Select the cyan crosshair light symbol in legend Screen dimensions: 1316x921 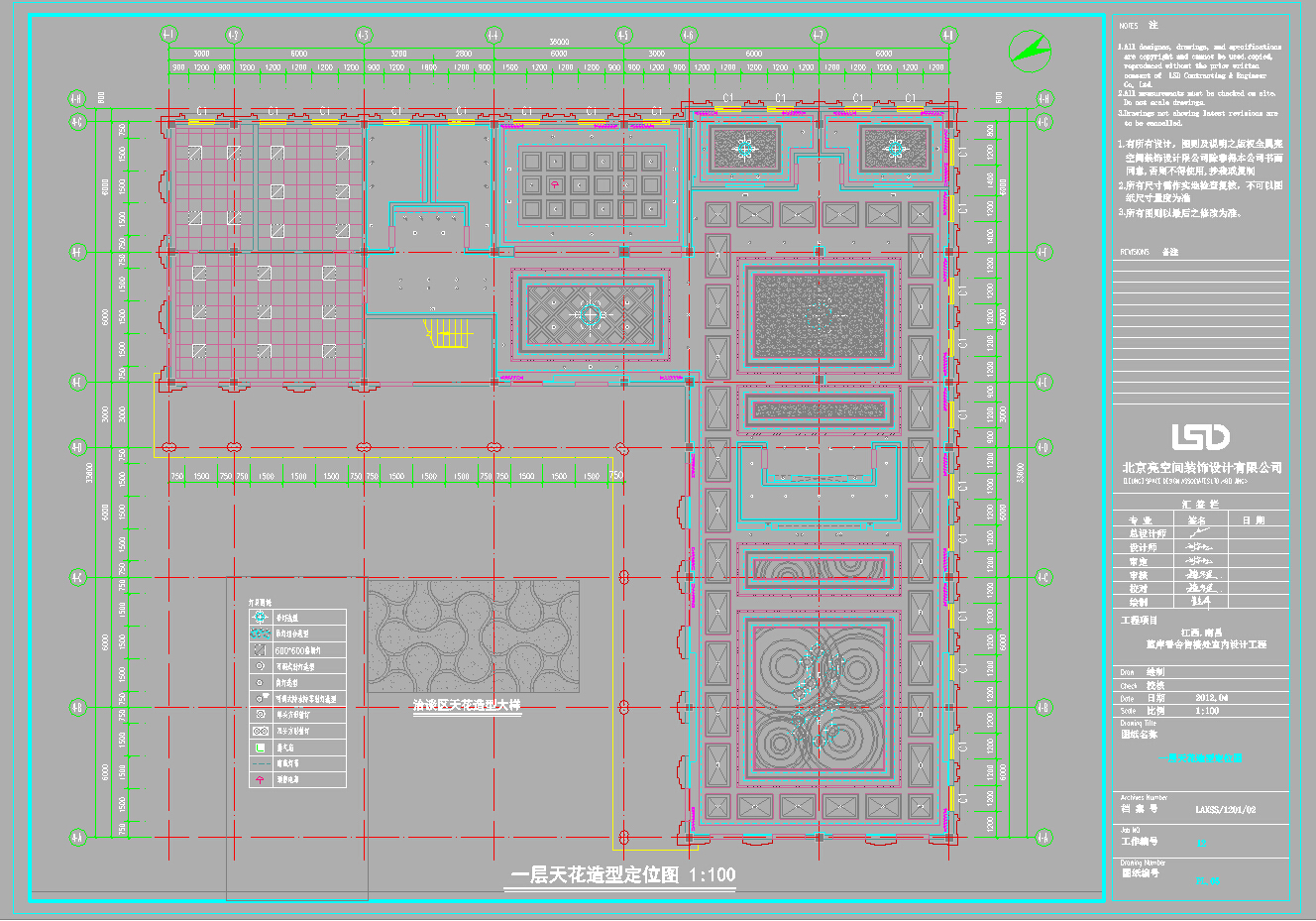pyautogui.click(x=260, y=617)
